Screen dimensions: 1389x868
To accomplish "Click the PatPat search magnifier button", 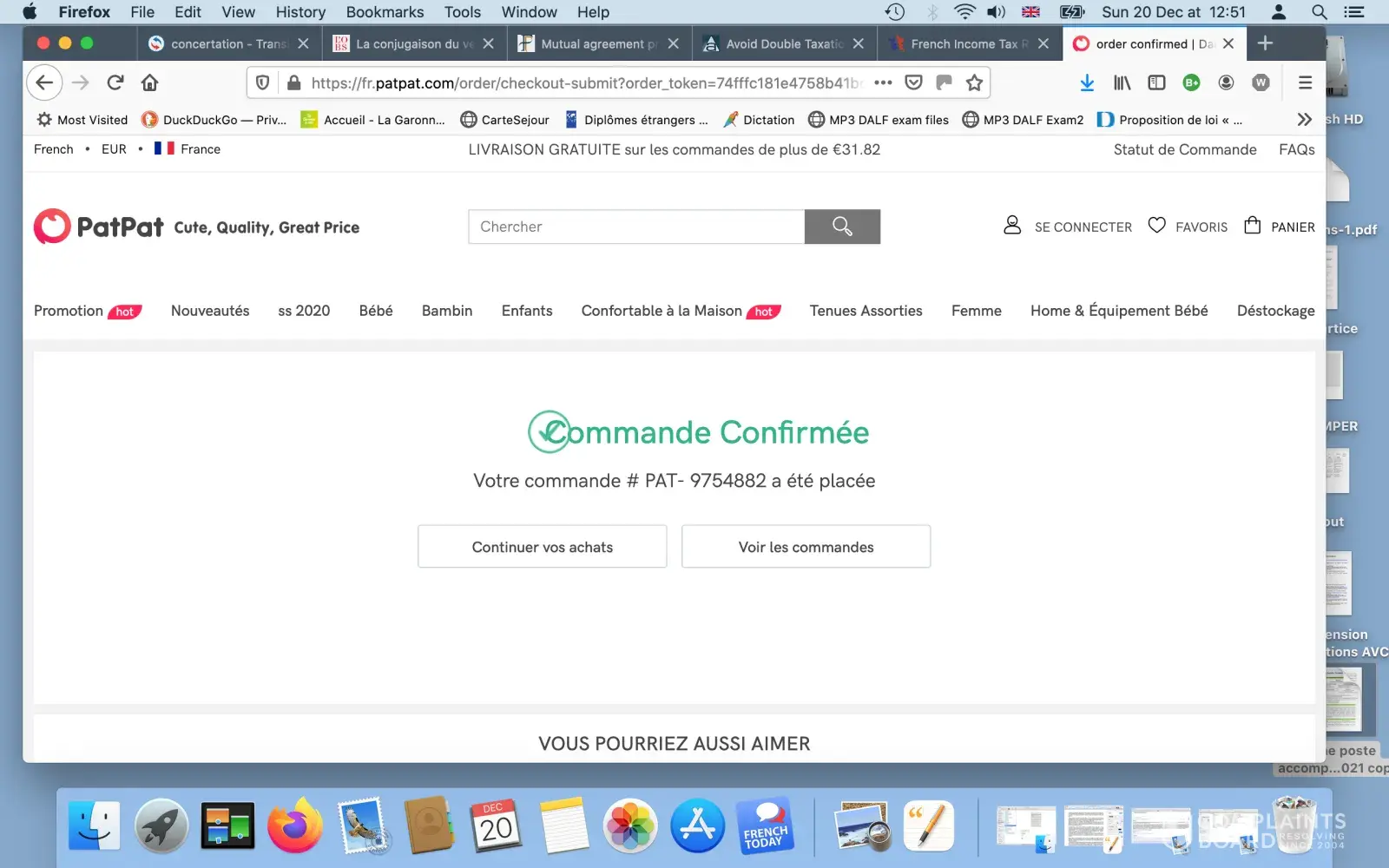I will pos(842,227).
